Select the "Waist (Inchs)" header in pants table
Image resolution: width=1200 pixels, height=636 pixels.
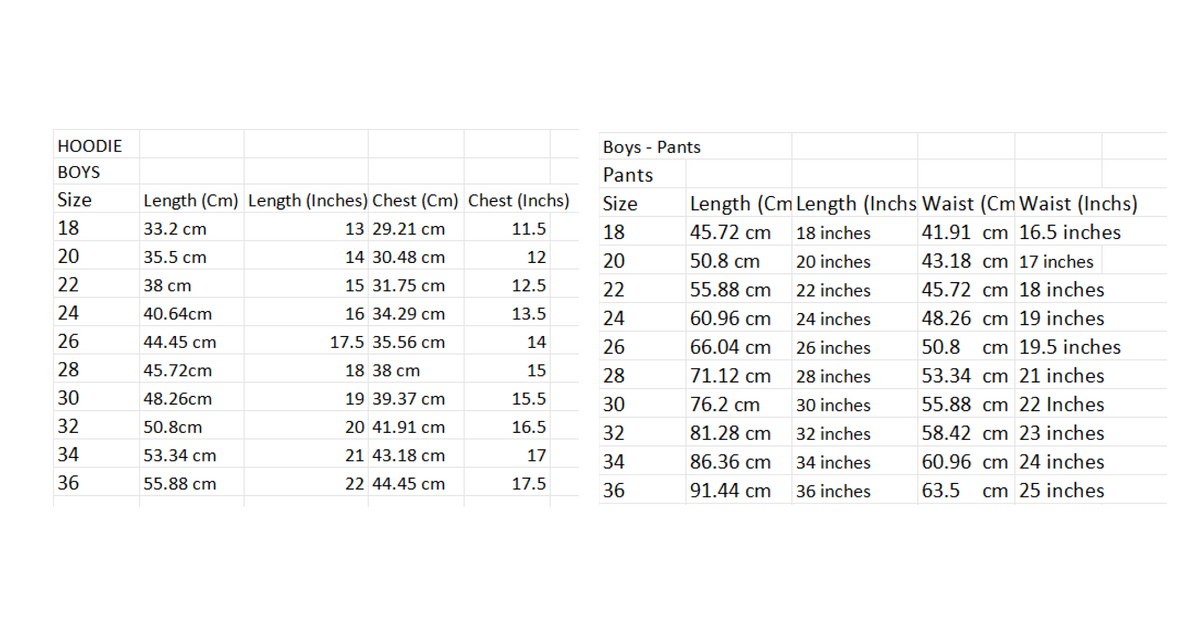click(x=1078, y=204)
